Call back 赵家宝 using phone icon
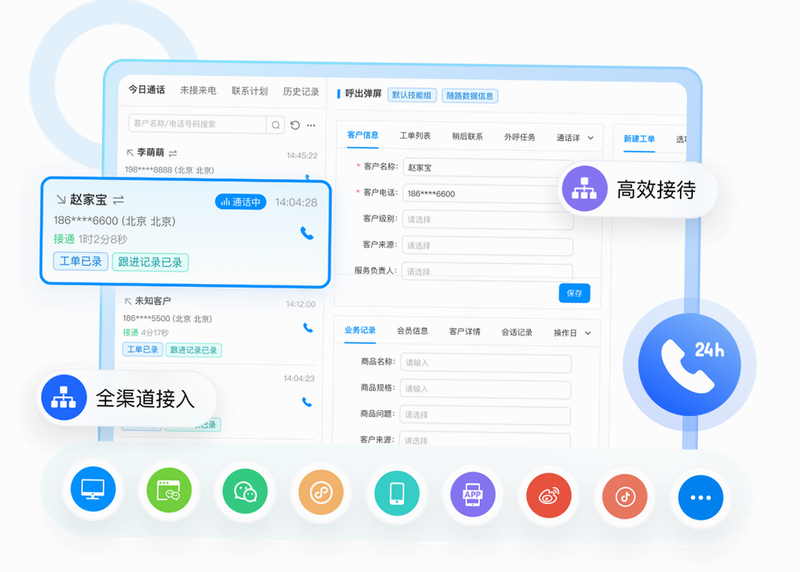This screenshot has width=800, height=572. click(307, 233)
